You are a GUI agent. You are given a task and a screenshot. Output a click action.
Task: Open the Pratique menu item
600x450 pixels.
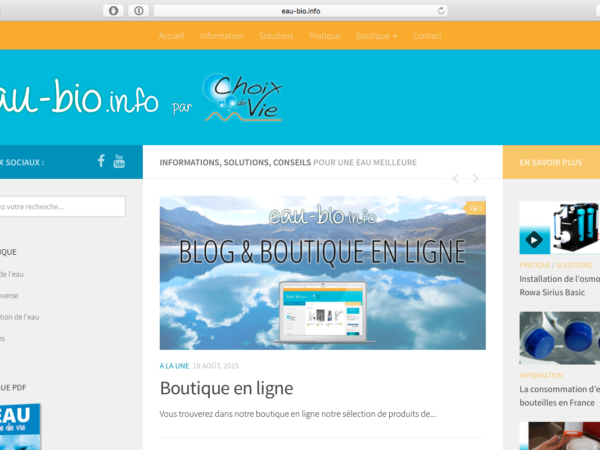click(x=324, y=36)
